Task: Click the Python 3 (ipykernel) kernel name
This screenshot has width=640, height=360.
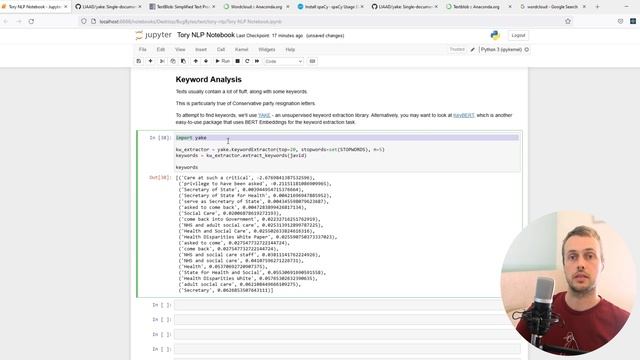Action: point(501,49)
